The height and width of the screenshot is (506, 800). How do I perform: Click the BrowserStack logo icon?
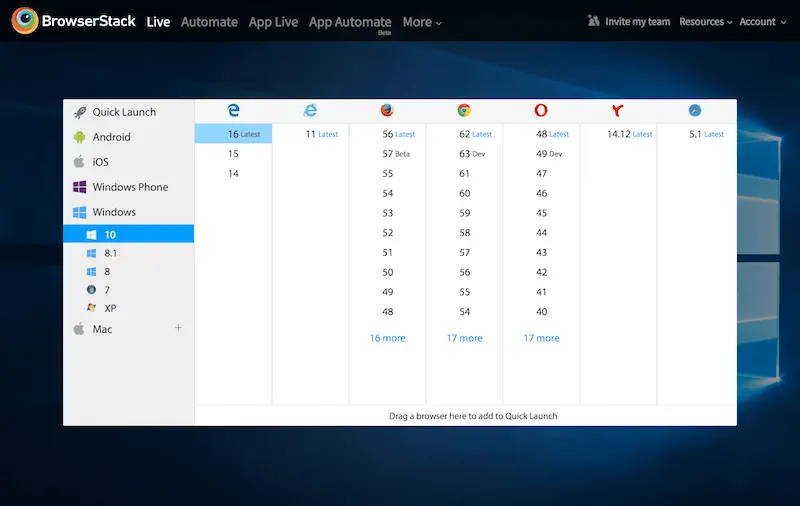click(24, 20)
